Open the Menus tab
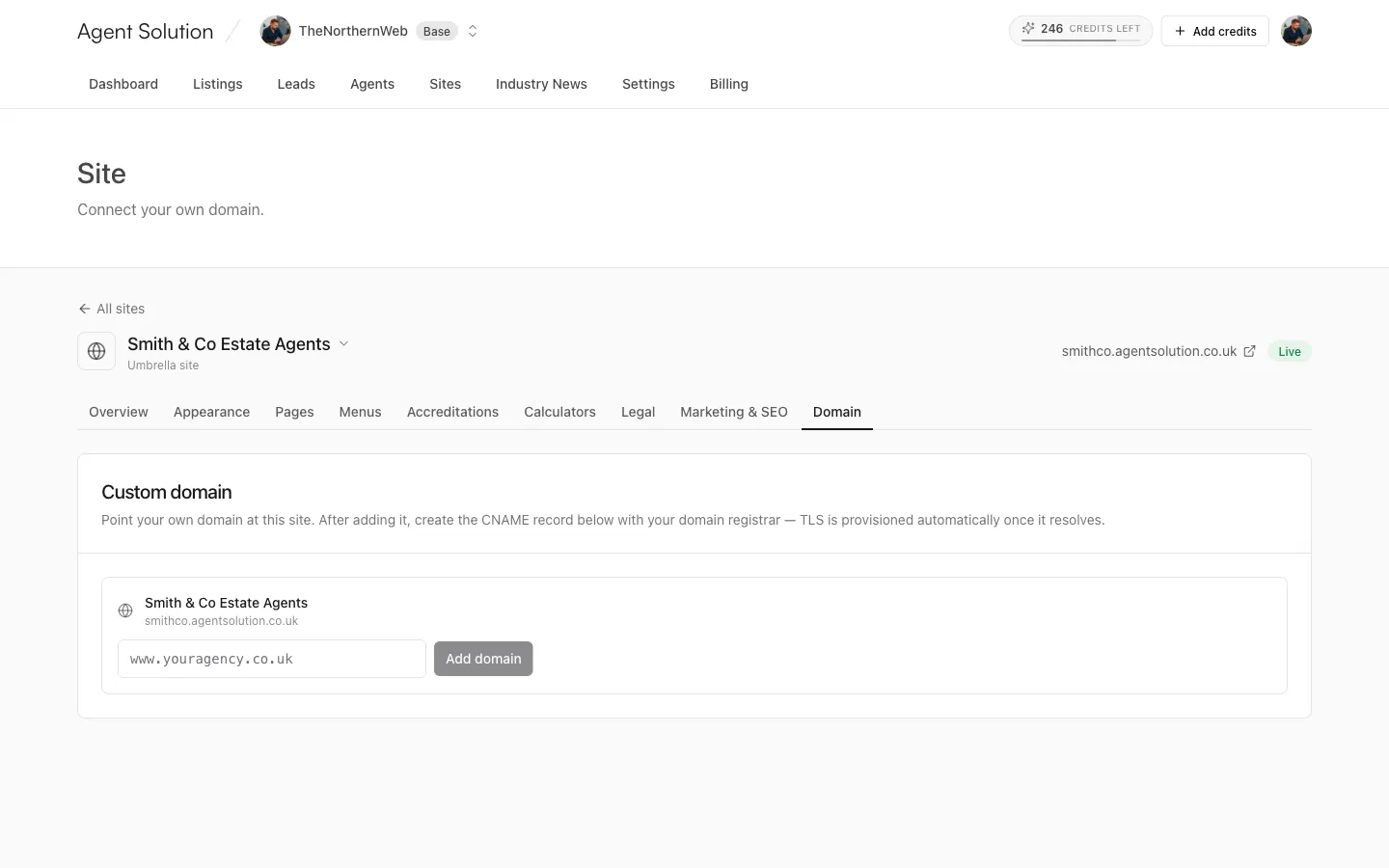Viewport: 1389px width, 868px height. pos(360,412)
